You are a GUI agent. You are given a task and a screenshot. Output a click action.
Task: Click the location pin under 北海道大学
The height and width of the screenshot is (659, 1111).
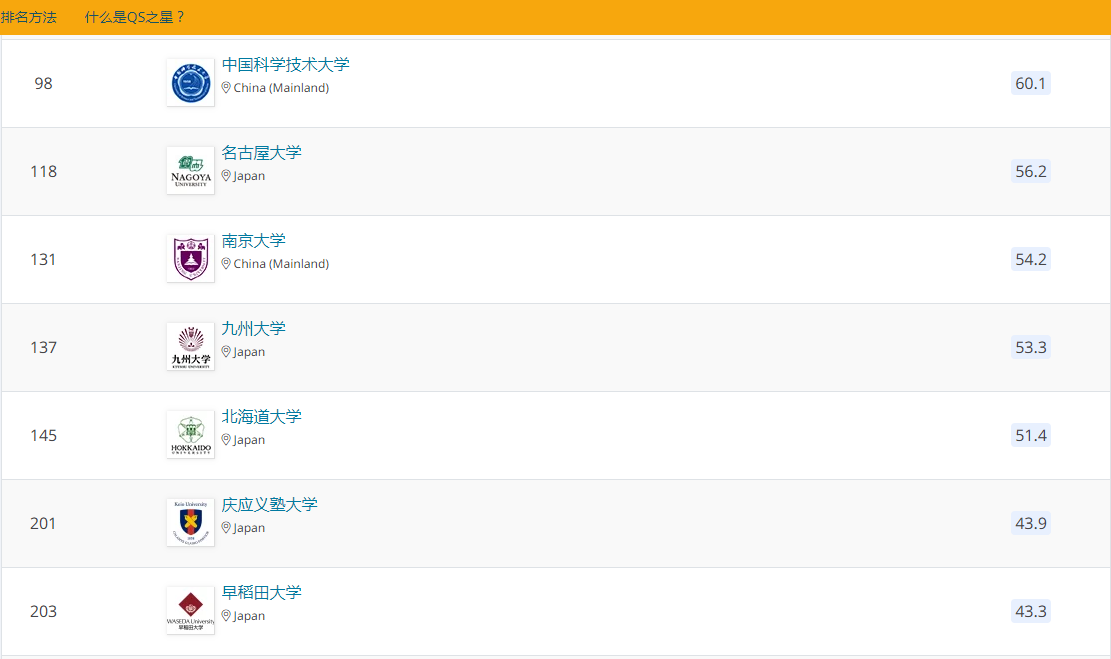[226, 439]
